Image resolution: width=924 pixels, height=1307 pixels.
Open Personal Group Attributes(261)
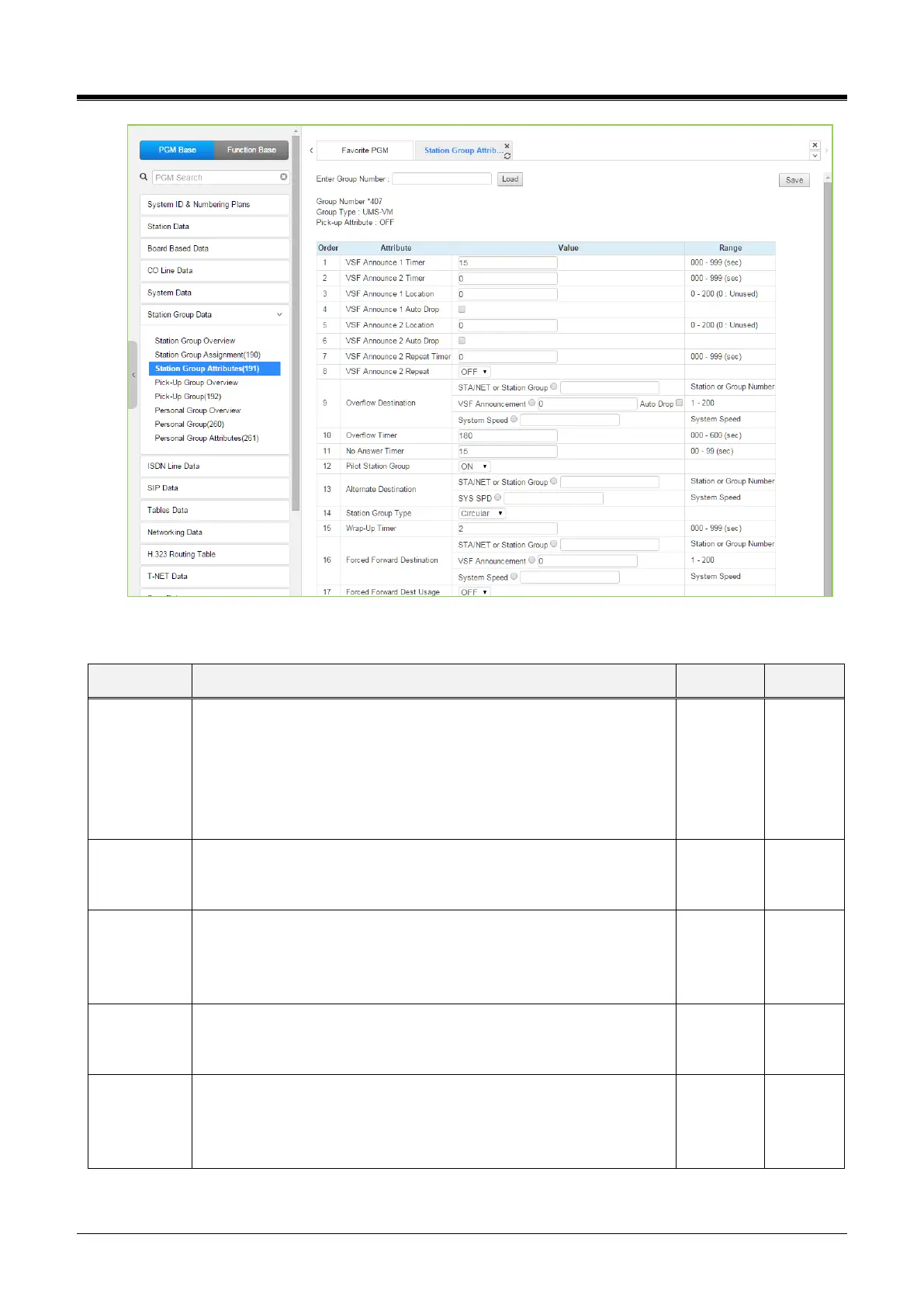pos(206,439)
